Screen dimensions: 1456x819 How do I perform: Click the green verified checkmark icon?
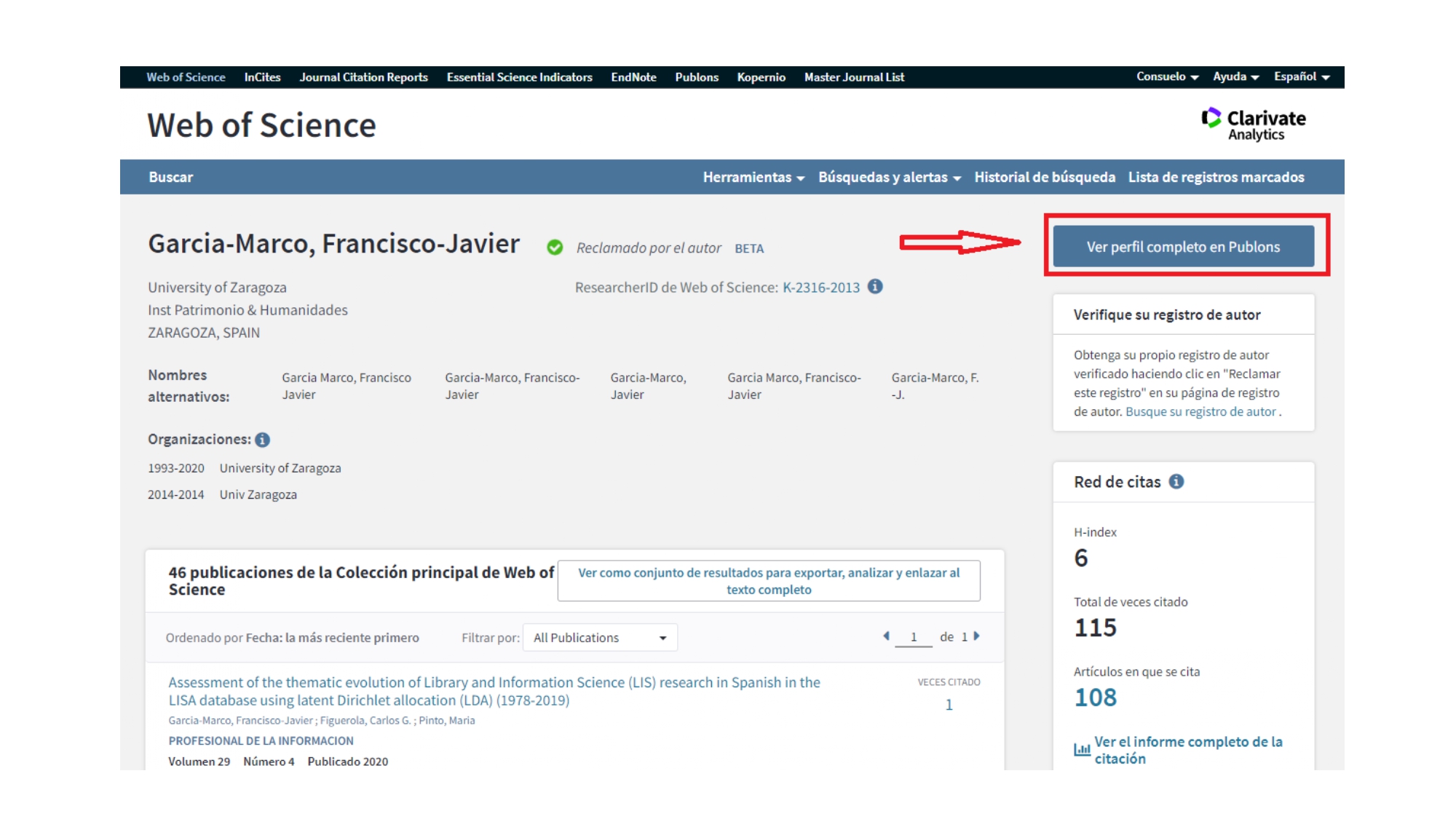555,248
